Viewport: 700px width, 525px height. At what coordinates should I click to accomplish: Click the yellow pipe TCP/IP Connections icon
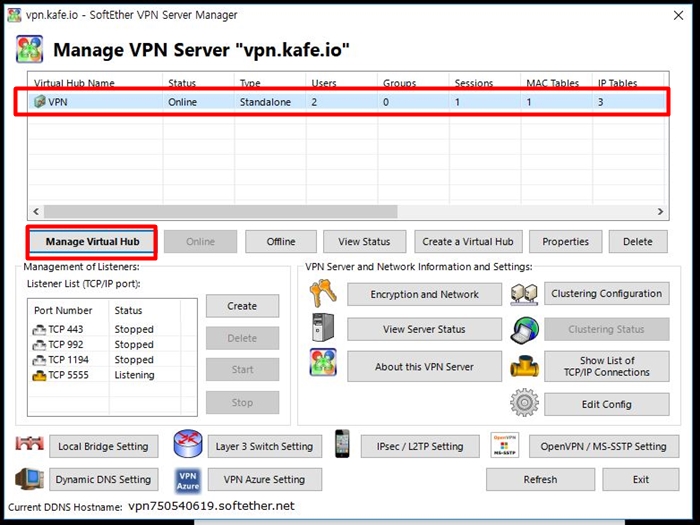pos(524,366)
